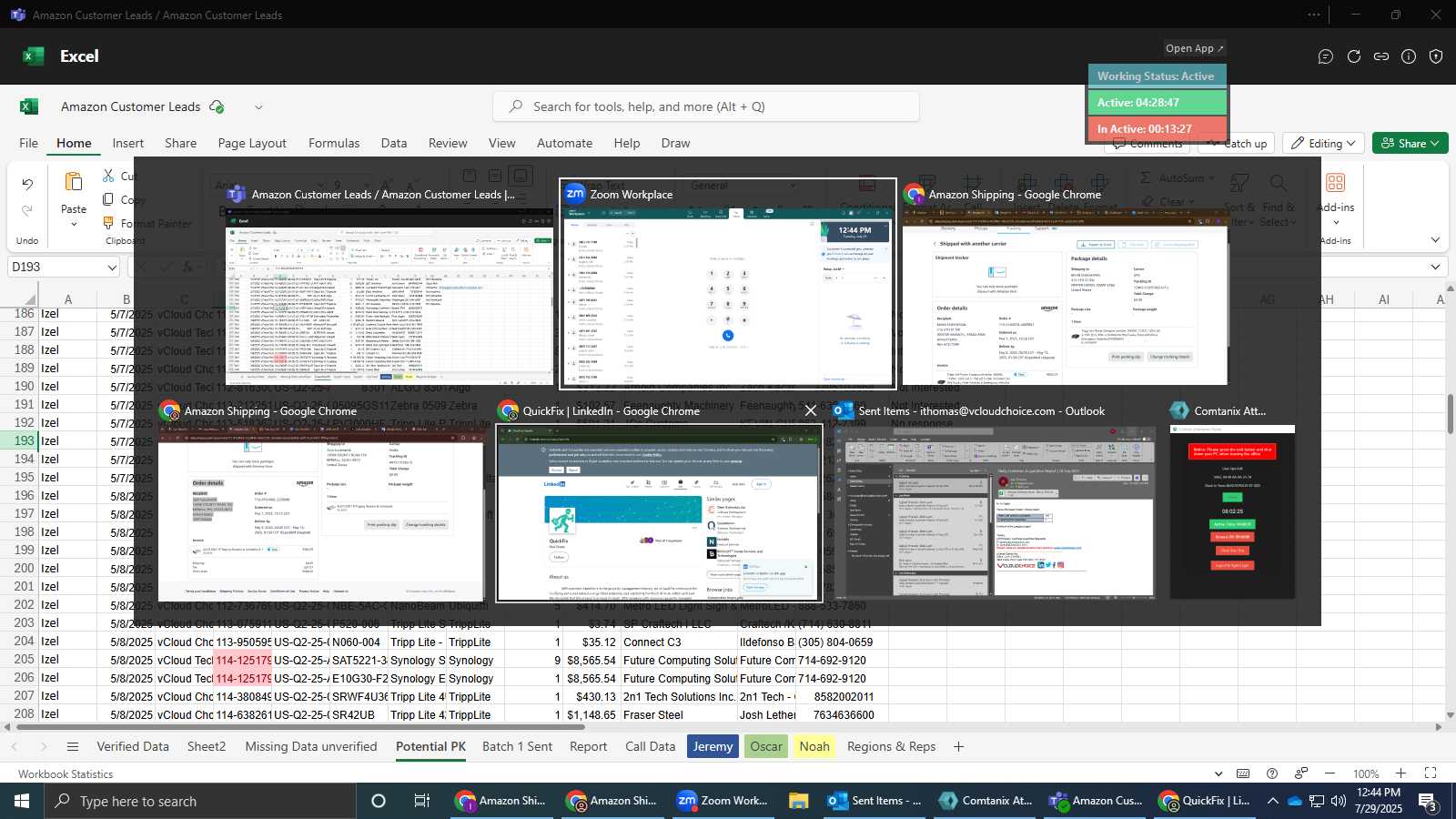Open Task View icon on taskbar

pos(421,801)
